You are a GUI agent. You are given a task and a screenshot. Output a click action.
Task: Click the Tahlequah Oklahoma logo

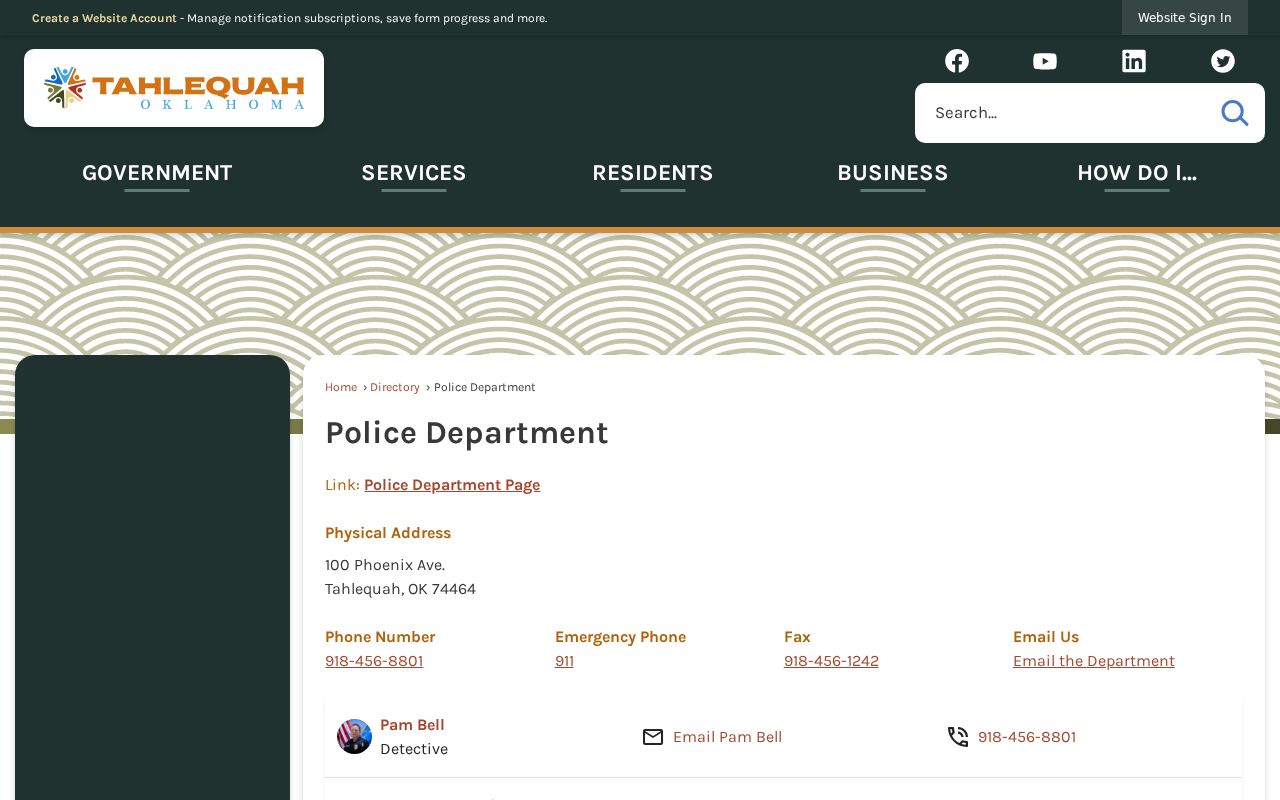(x=174, y=88)
